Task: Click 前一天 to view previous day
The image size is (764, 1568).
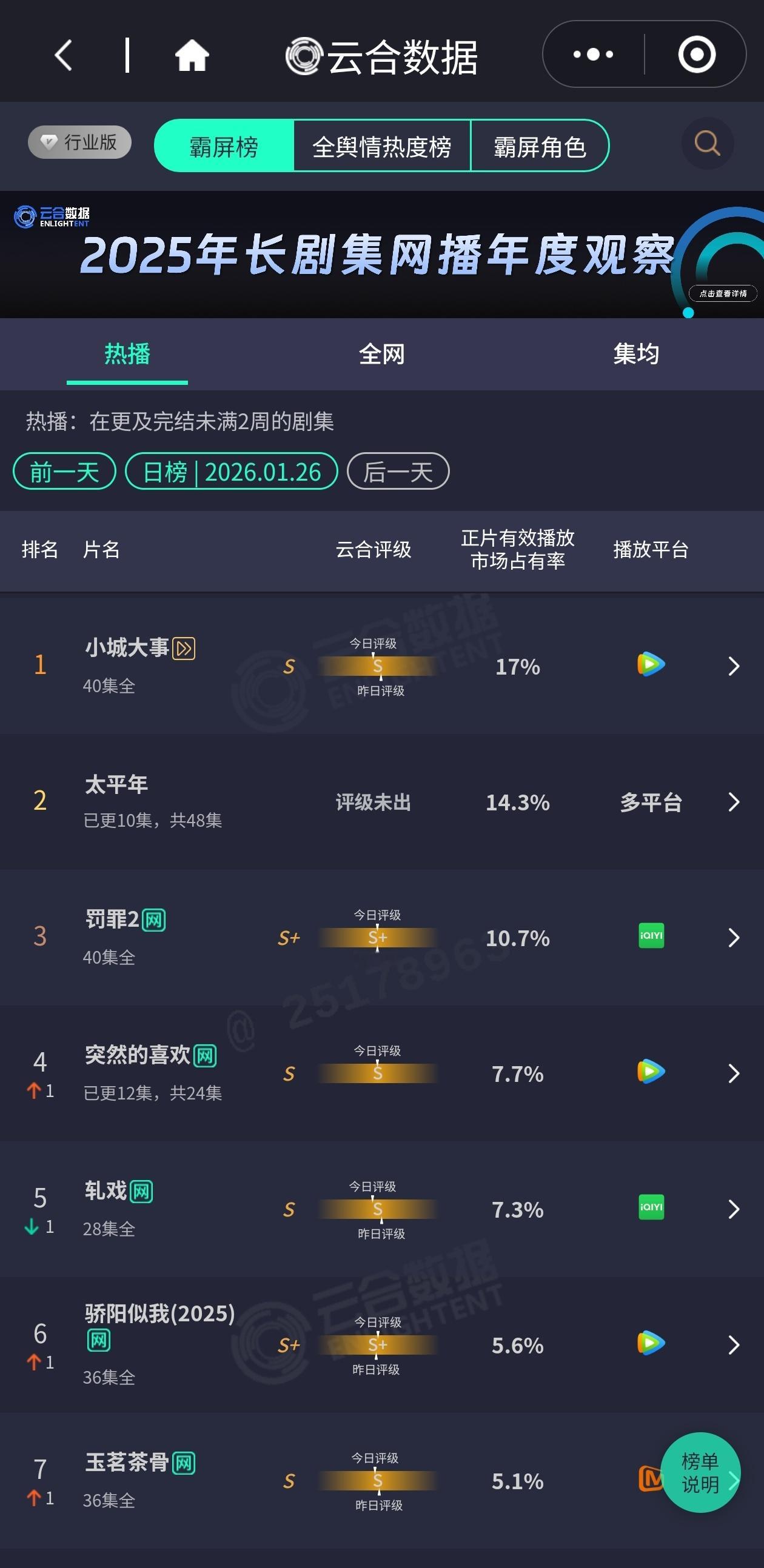Action: (64, 472)
